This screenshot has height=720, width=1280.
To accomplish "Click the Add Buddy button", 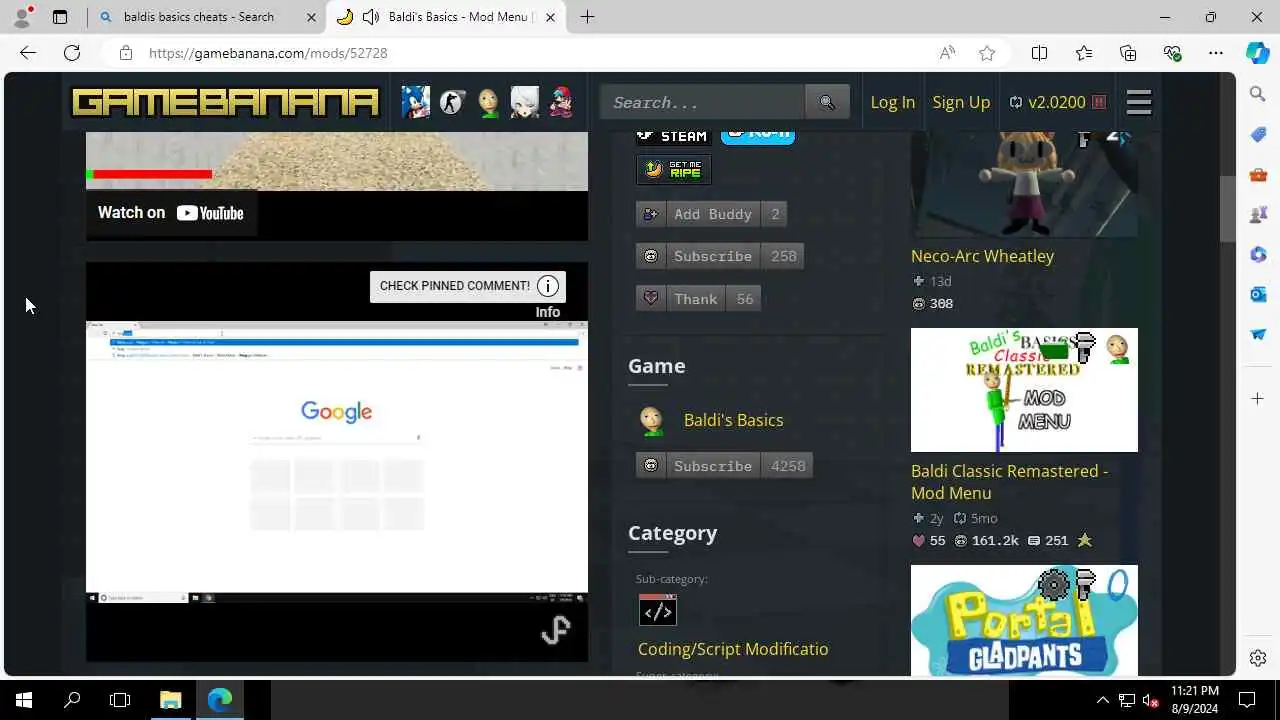I will [x=711, y=214].
